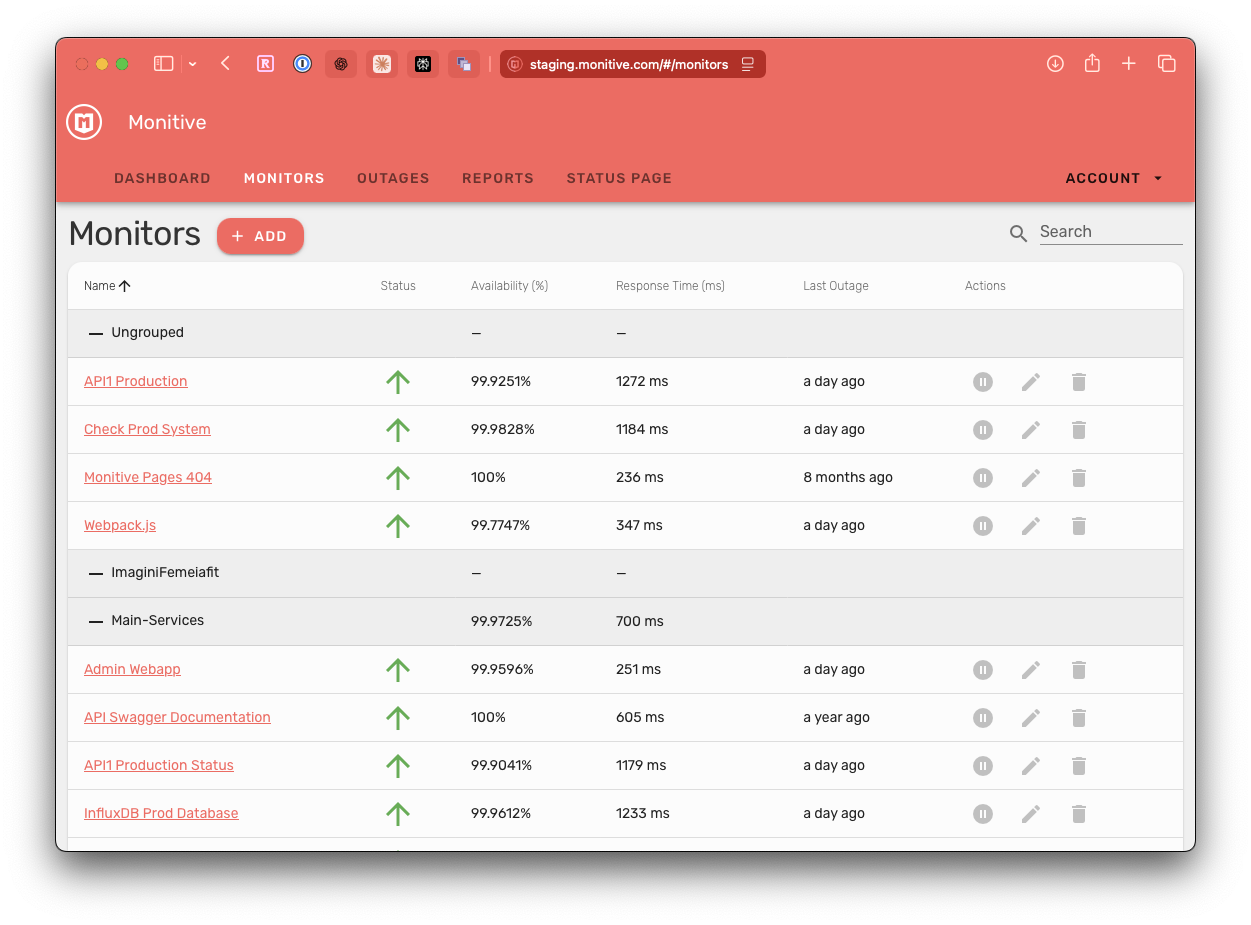Screen dimensions: 1251x925
Task: Click the Monitive logo icon
Action: coord(83,121)
